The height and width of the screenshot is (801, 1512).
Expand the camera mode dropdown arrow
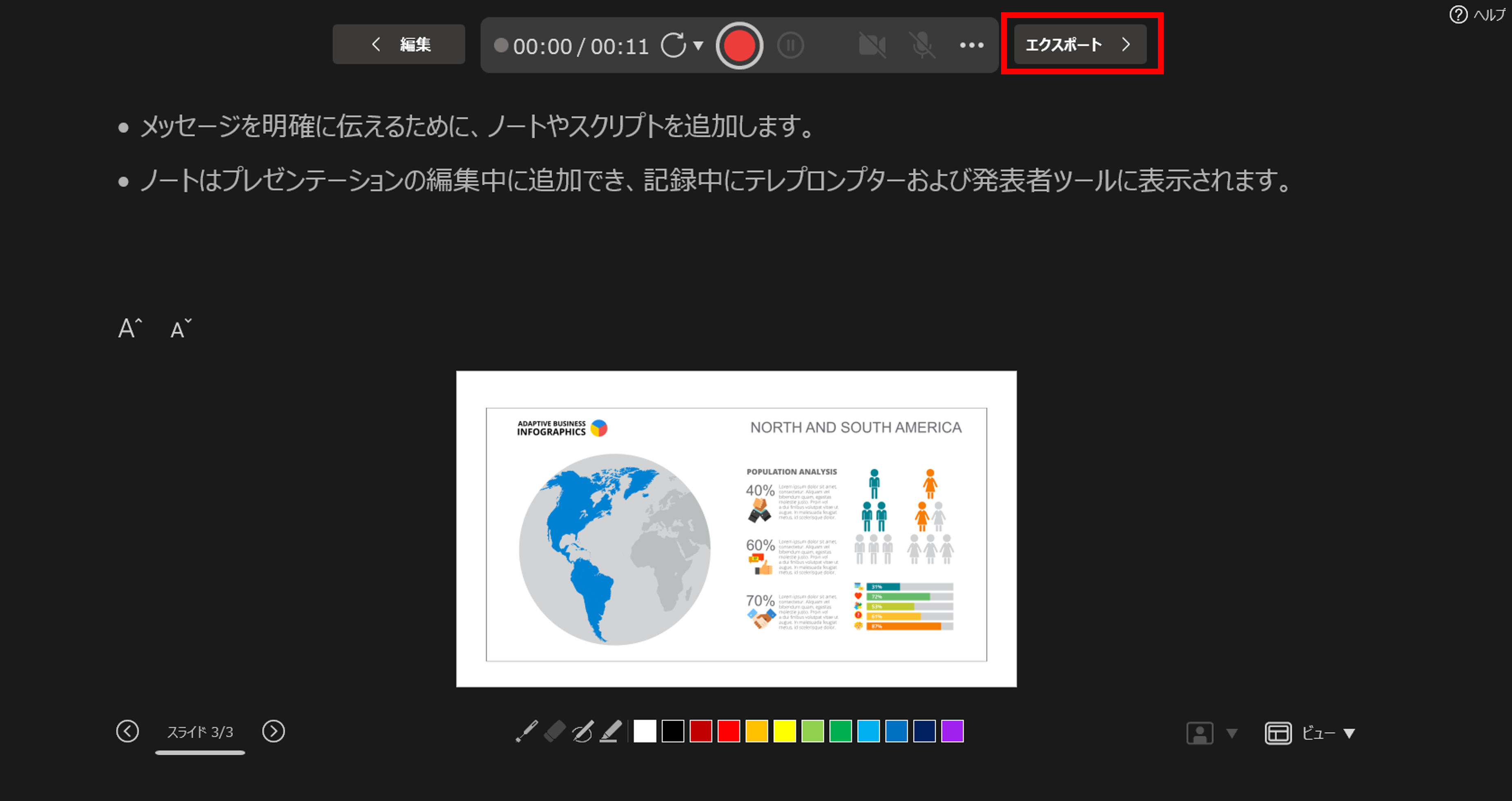[1232, 733]
